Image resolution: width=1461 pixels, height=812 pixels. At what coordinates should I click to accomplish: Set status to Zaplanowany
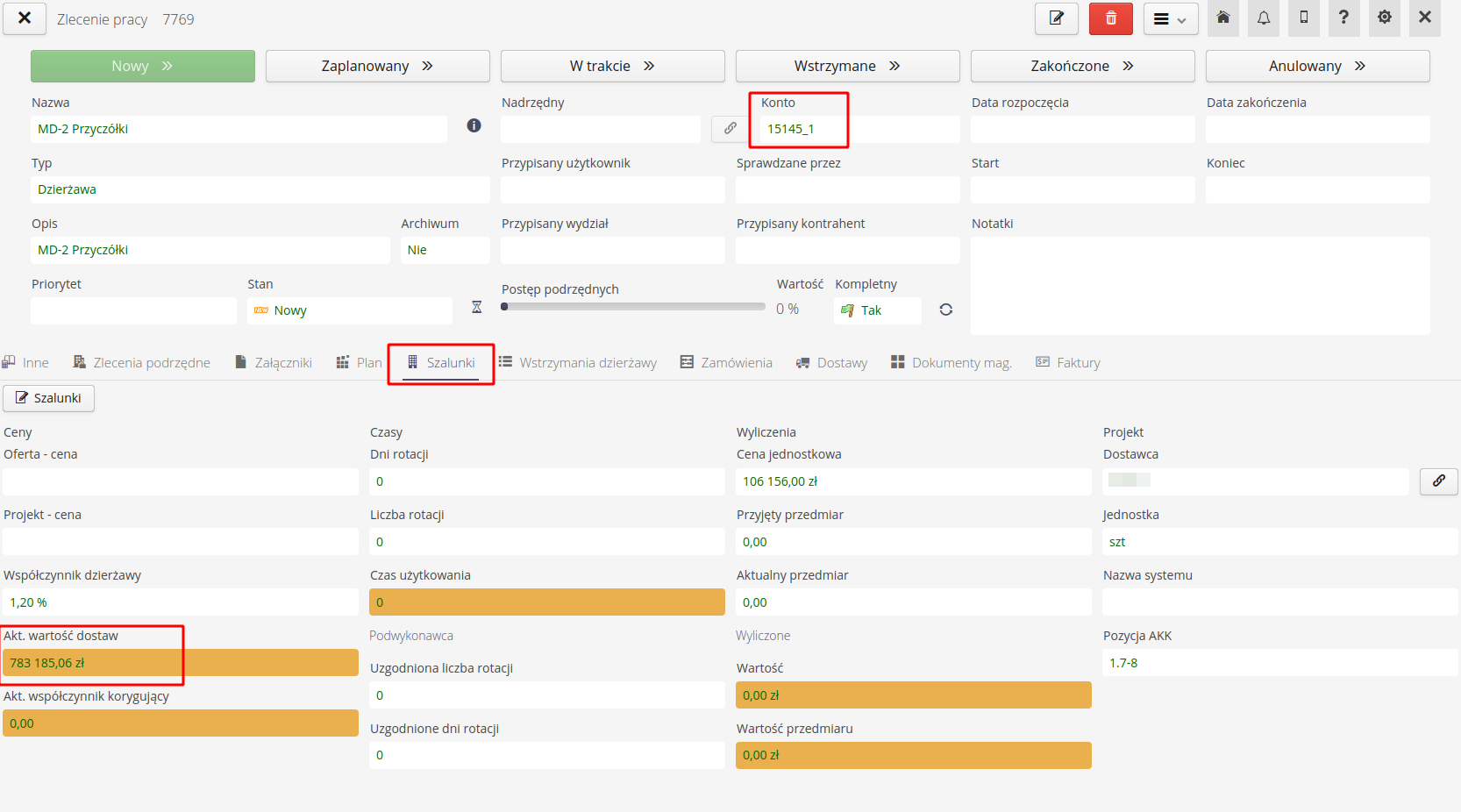(x=377, y=67)
